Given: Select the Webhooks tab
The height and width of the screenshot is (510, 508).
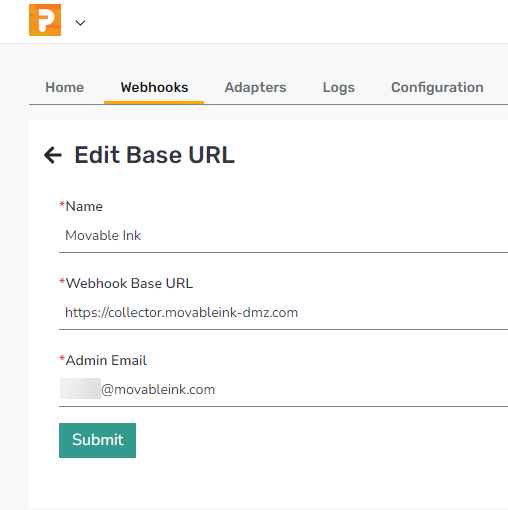Looking at the screenshot, I should coord(154,87).
